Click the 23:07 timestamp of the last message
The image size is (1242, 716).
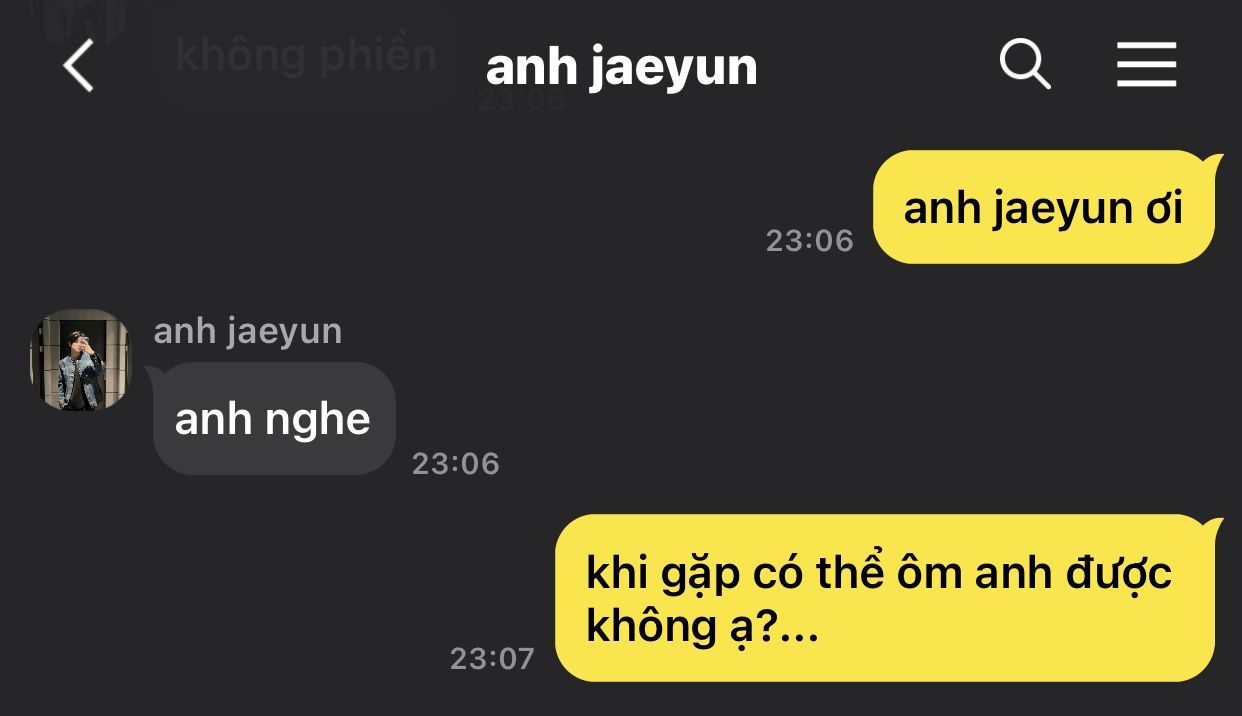(492, 659)
